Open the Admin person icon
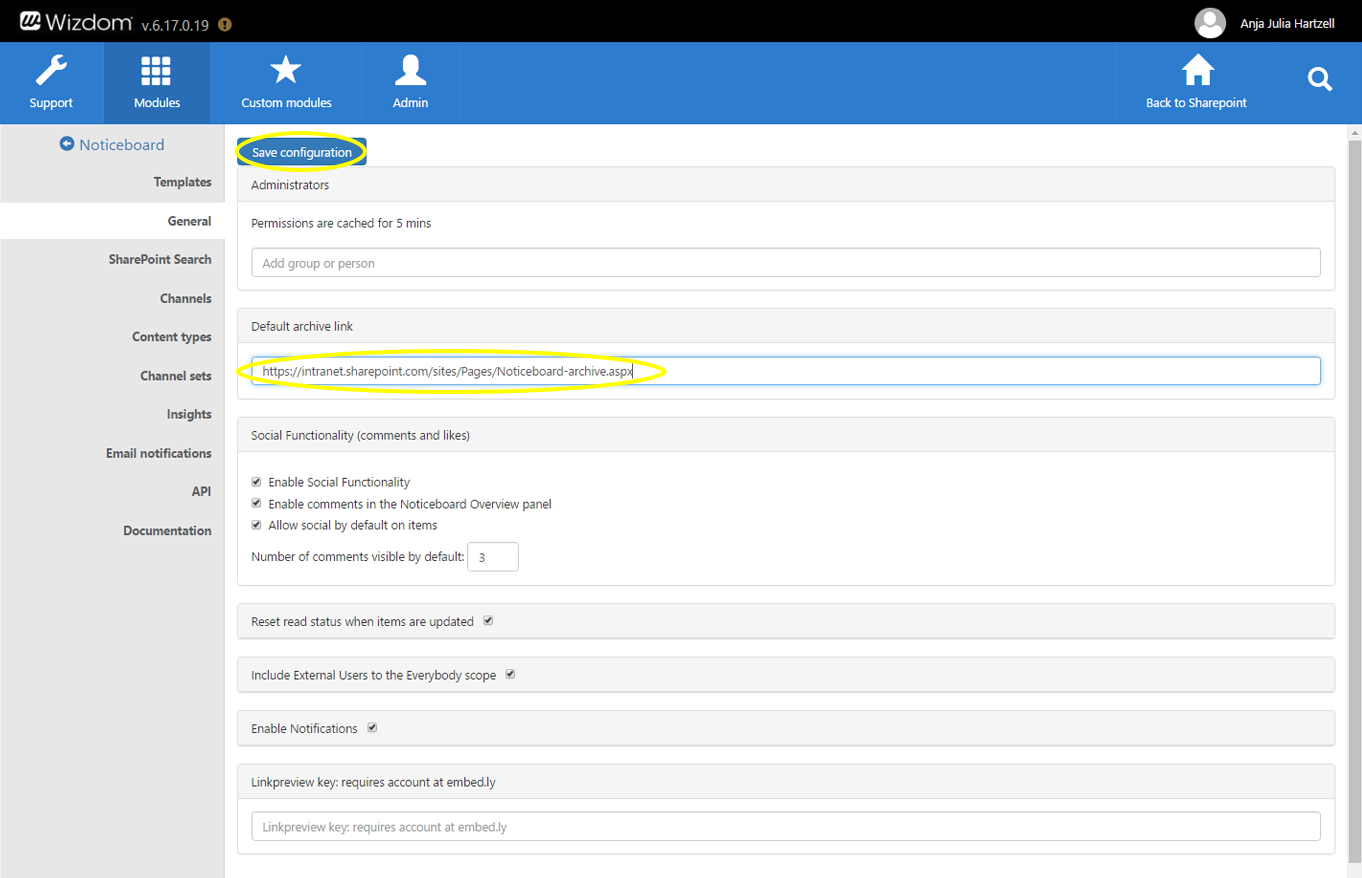The image size is (1362, 878). point(410,72)
